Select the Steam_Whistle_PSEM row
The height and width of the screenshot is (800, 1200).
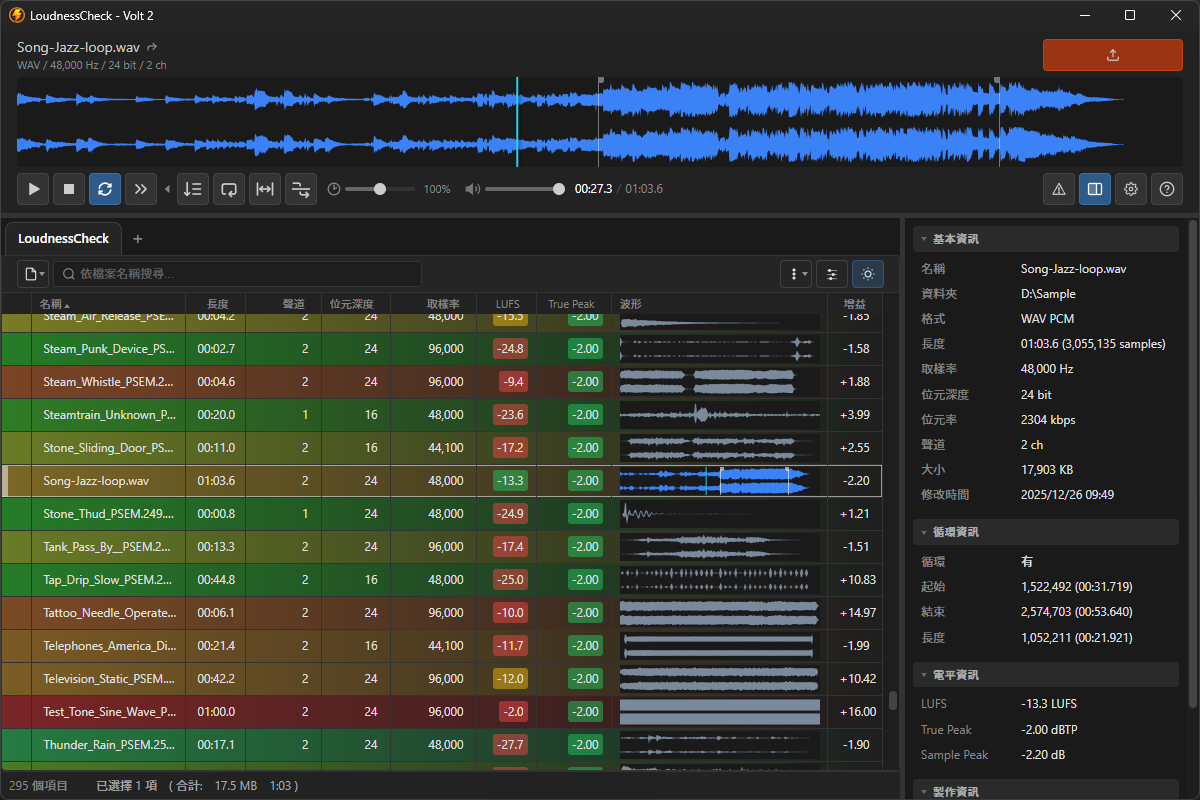[442, 382]
